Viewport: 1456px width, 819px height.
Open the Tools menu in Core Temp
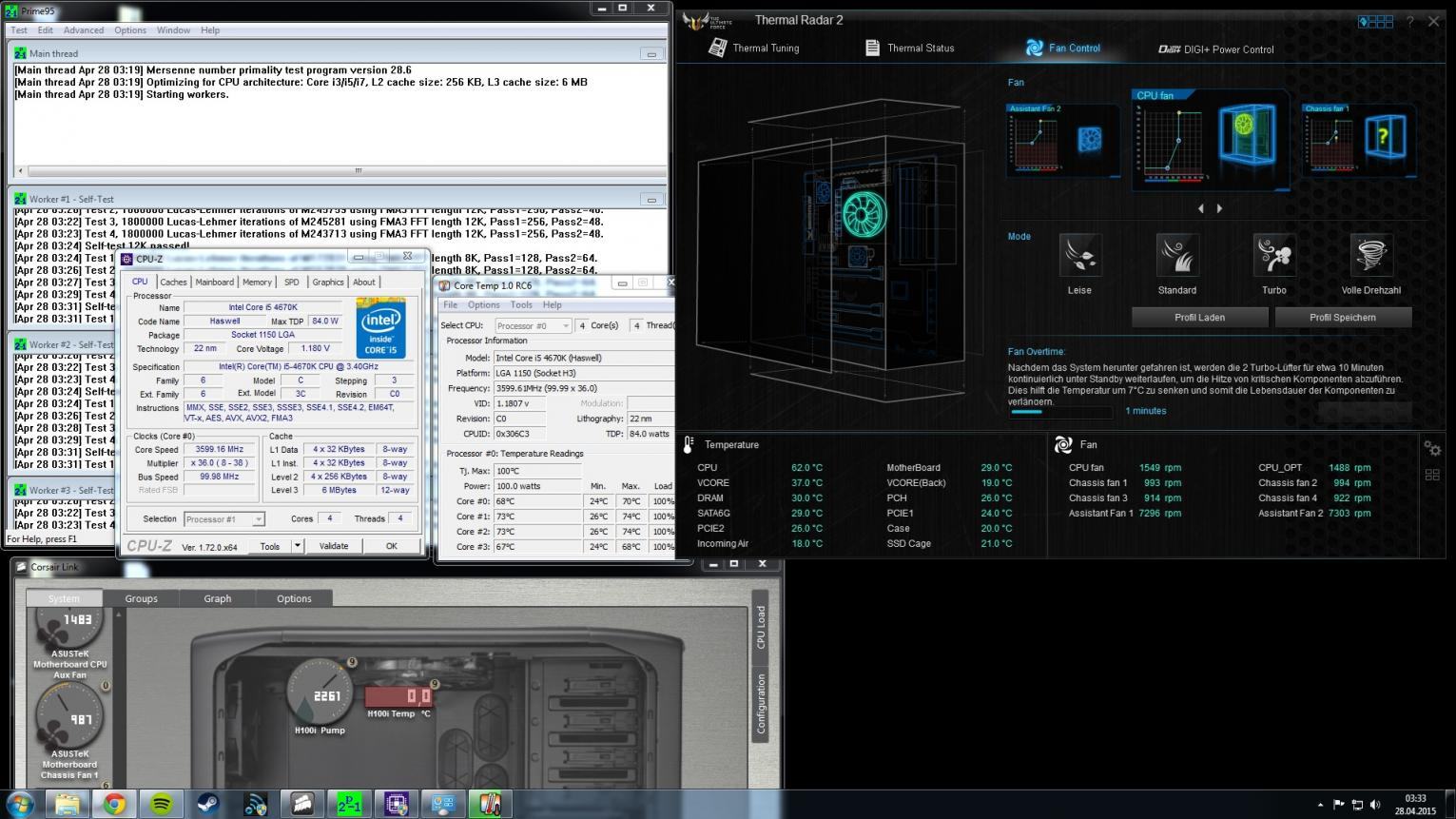(x=521, y=305)
